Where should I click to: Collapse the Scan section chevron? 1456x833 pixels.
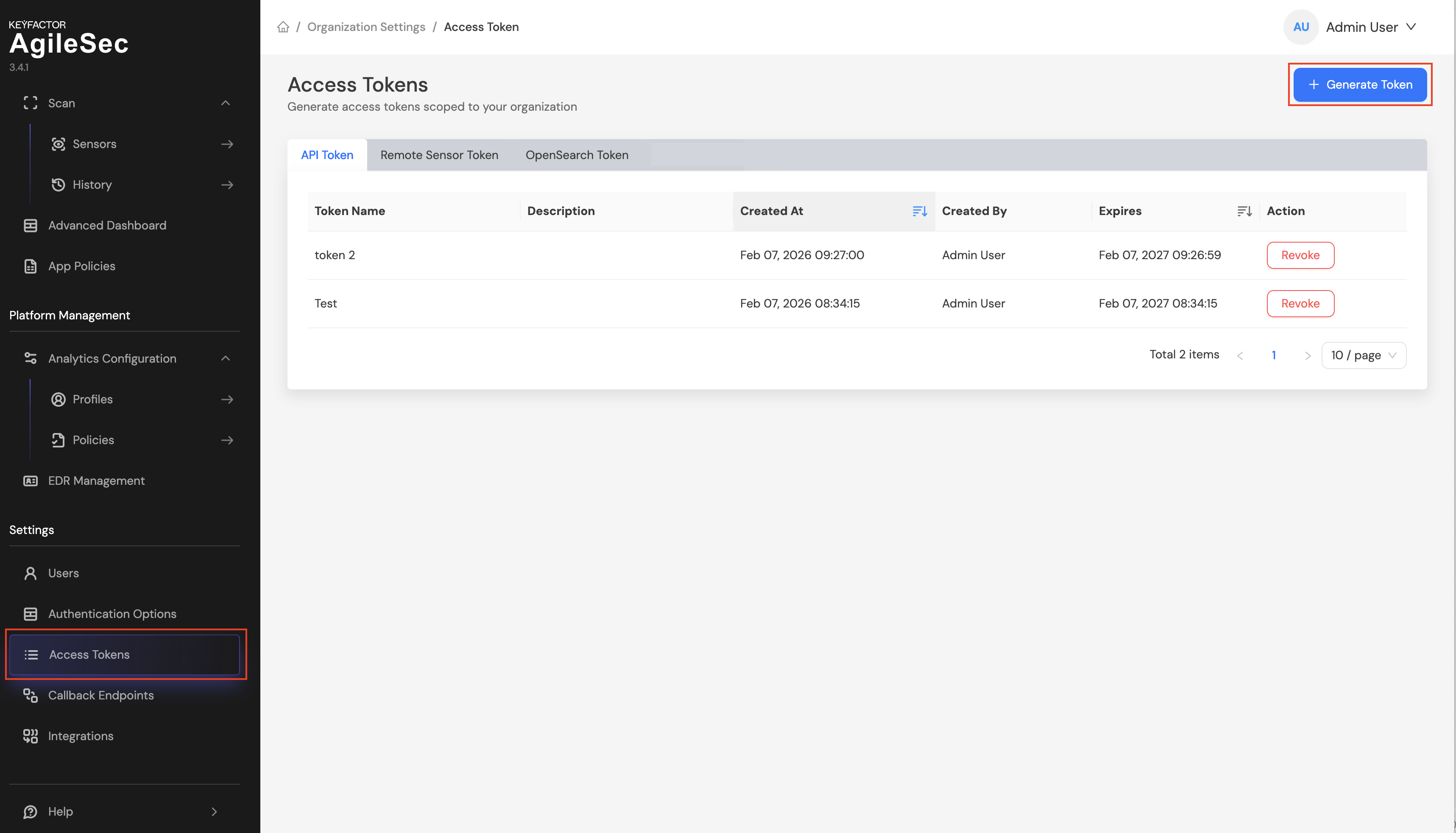tap(225, 103)
